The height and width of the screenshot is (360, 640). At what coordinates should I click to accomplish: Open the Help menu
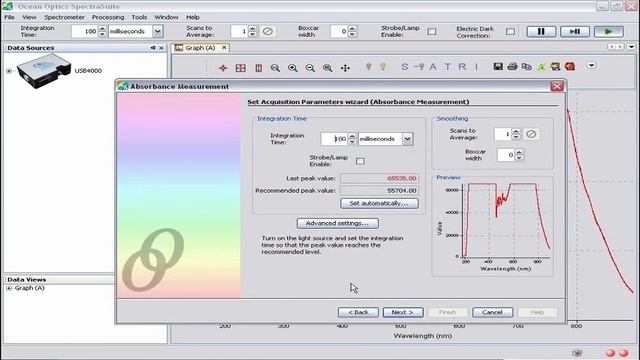(x=193, y=17)
